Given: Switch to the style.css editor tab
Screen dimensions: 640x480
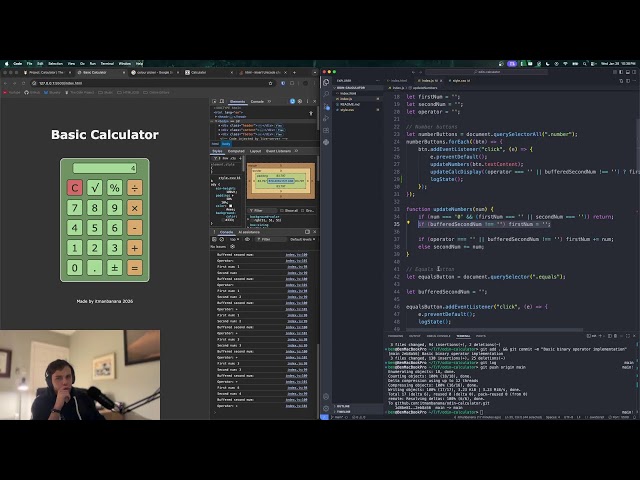Looking at the screenshot, I should [x=459, y=81].
